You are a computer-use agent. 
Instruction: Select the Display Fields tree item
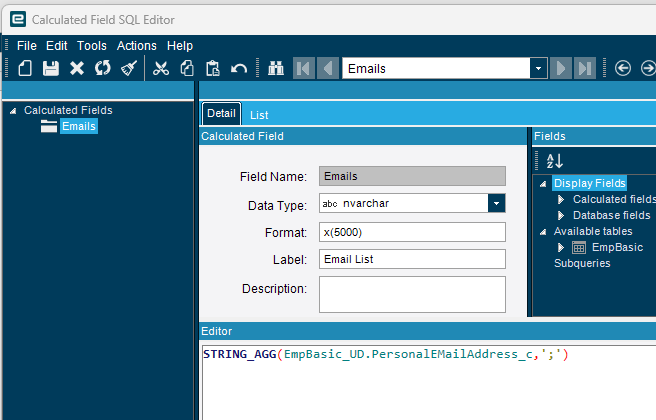(x=589, y=183)
